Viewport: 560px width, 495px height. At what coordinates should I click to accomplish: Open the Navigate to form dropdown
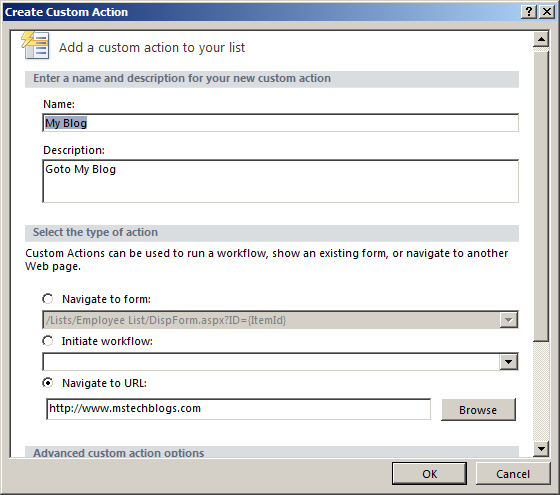tap(509, 320)
